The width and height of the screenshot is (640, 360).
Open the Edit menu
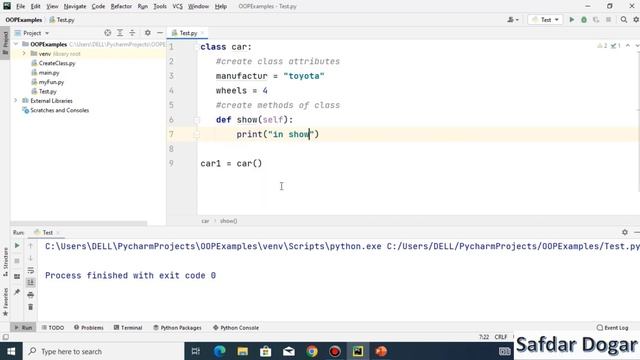point(36,6)
